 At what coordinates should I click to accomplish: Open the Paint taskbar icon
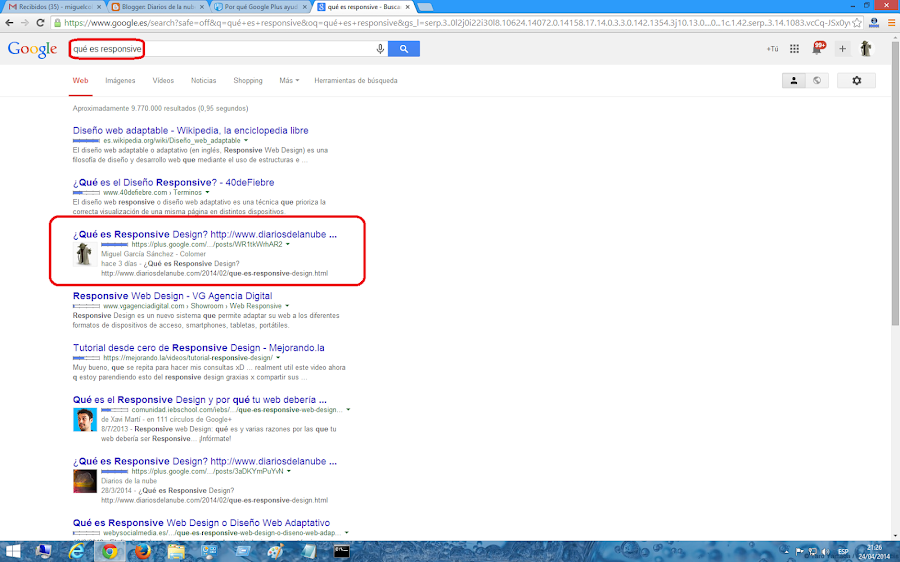click(276, 552)
